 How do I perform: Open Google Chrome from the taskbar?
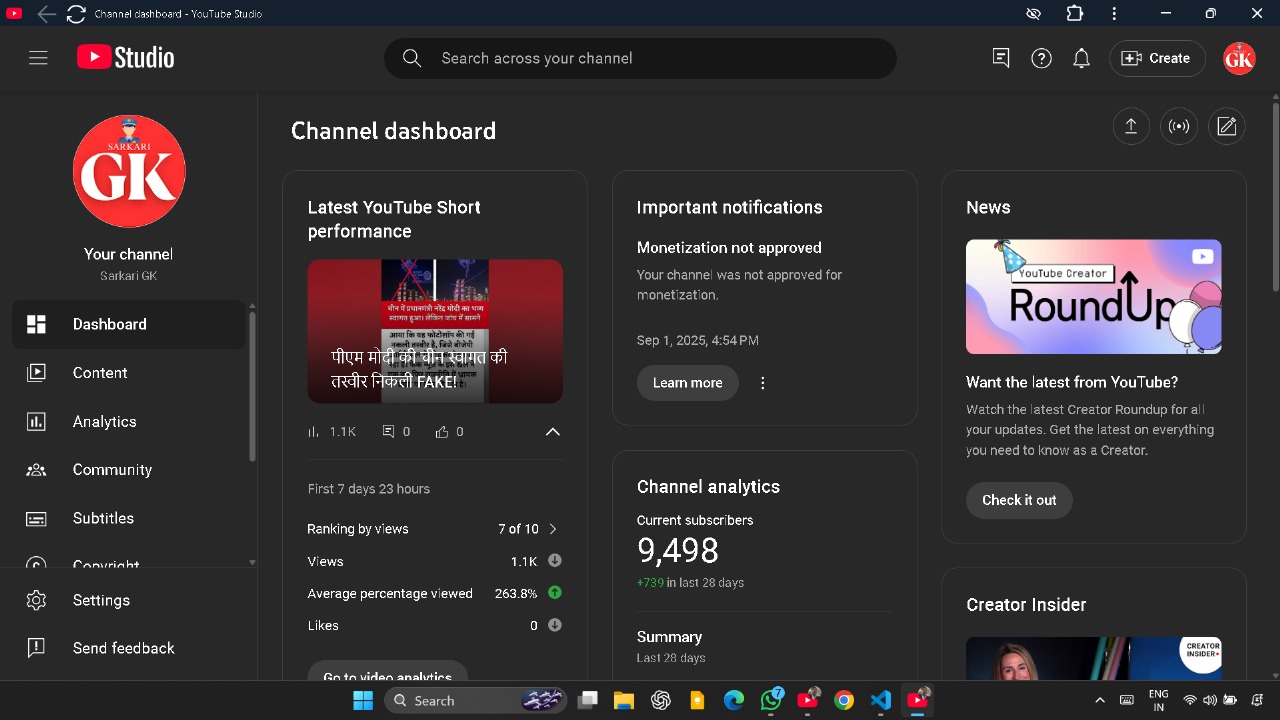click(x=844, y=700)
